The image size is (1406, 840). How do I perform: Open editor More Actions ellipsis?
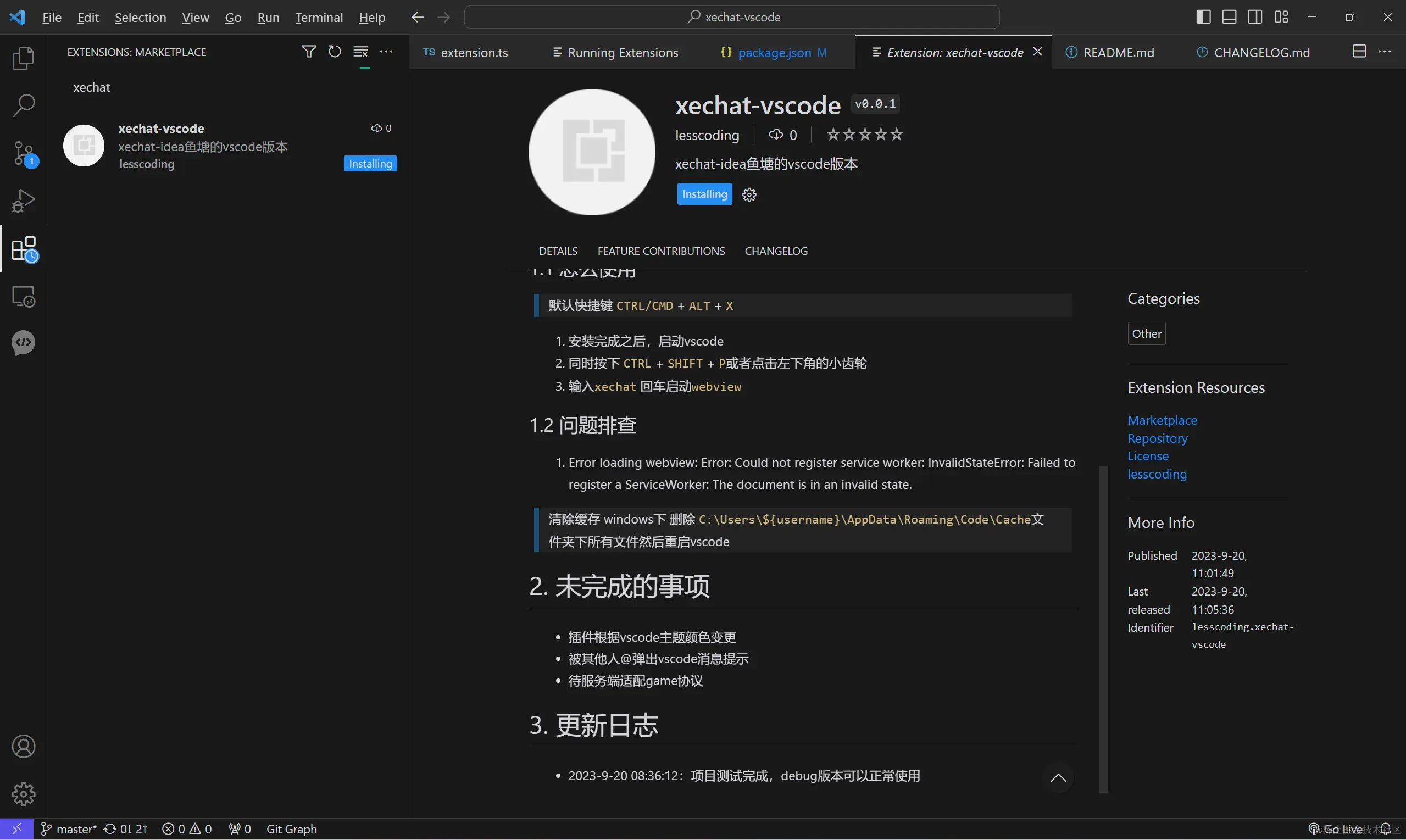click(1385, 52)
